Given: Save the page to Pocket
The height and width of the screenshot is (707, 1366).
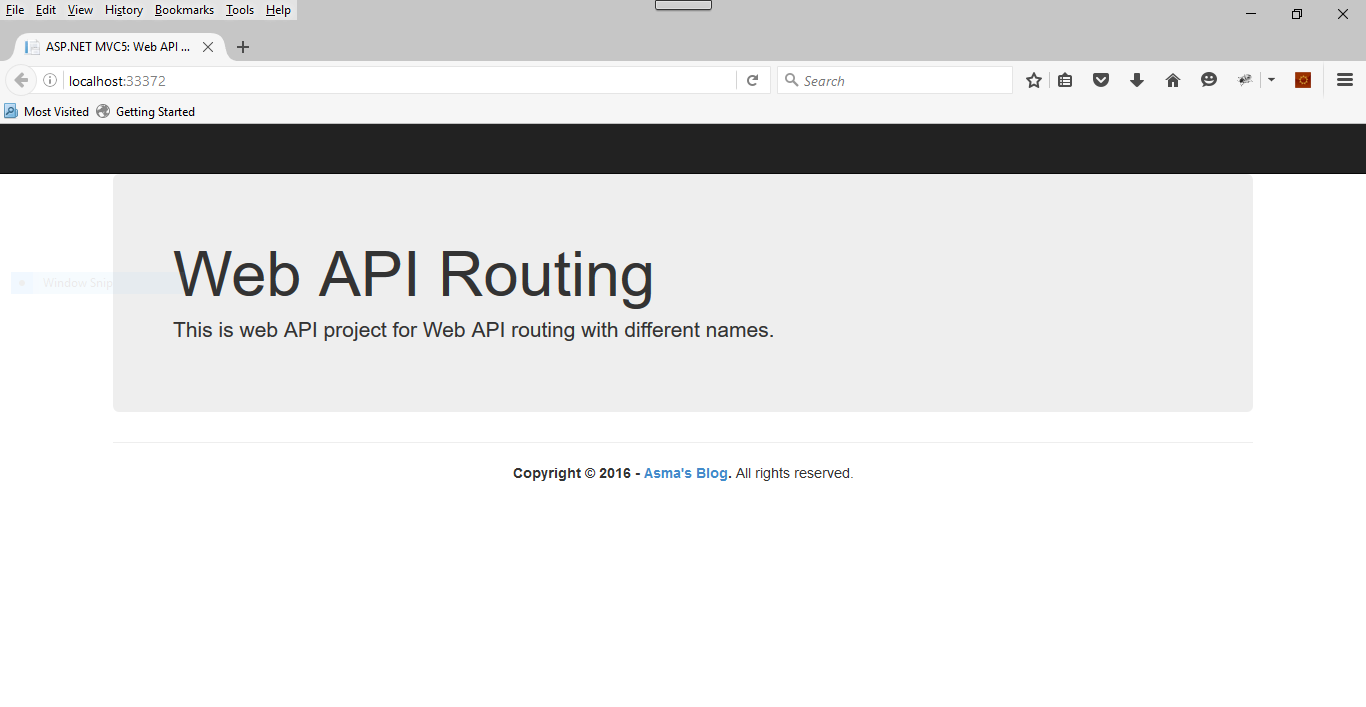Looking at the screenshot, I should tap(1100, 80).
